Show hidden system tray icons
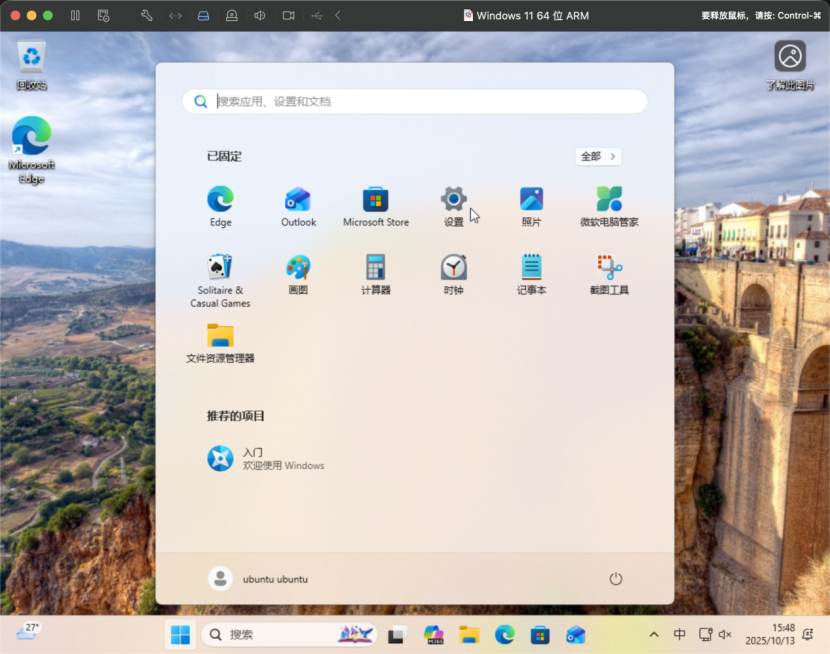The height and width of the screenshot is (654, 830). click(x=654, y=634)
